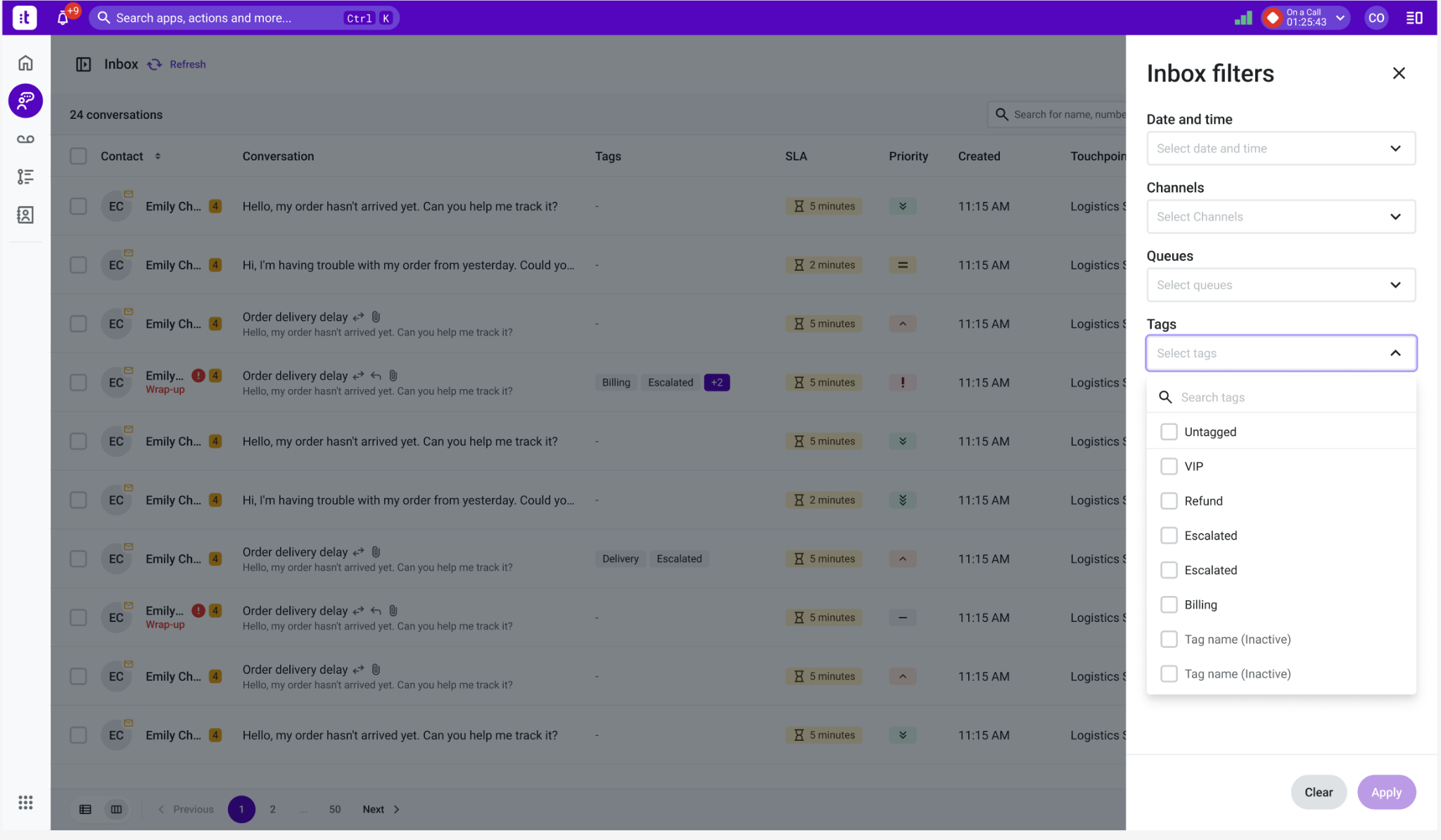The height and width of the screenshot is (840, 1441).
Task: Open the Select queues dropdown
Action: [1281, 285]
